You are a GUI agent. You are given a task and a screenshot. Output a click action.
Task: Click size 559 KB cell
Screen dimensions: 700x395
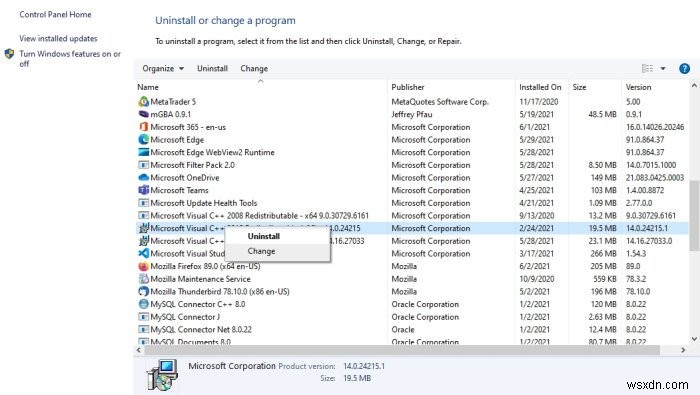point(604,279)
